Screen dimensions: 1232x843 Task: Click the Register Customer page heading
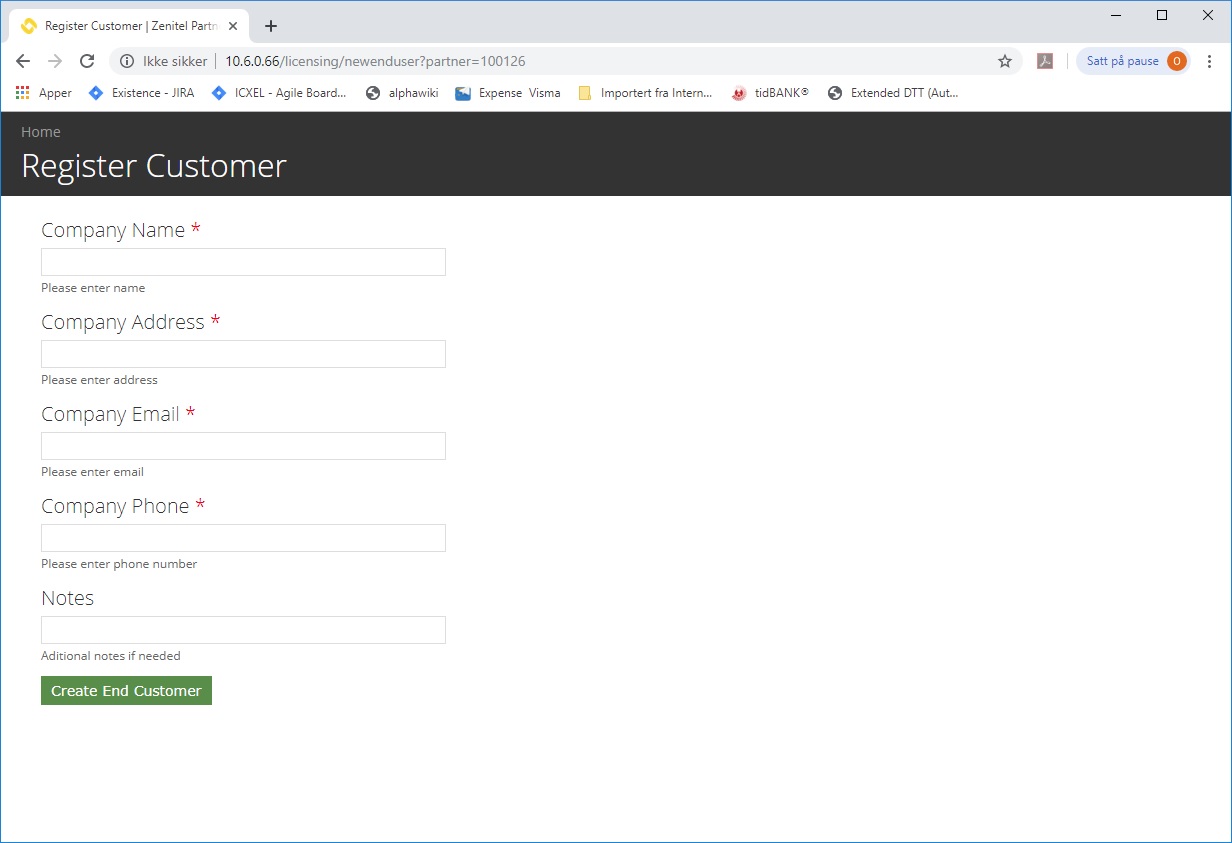(x=154, y=166)
